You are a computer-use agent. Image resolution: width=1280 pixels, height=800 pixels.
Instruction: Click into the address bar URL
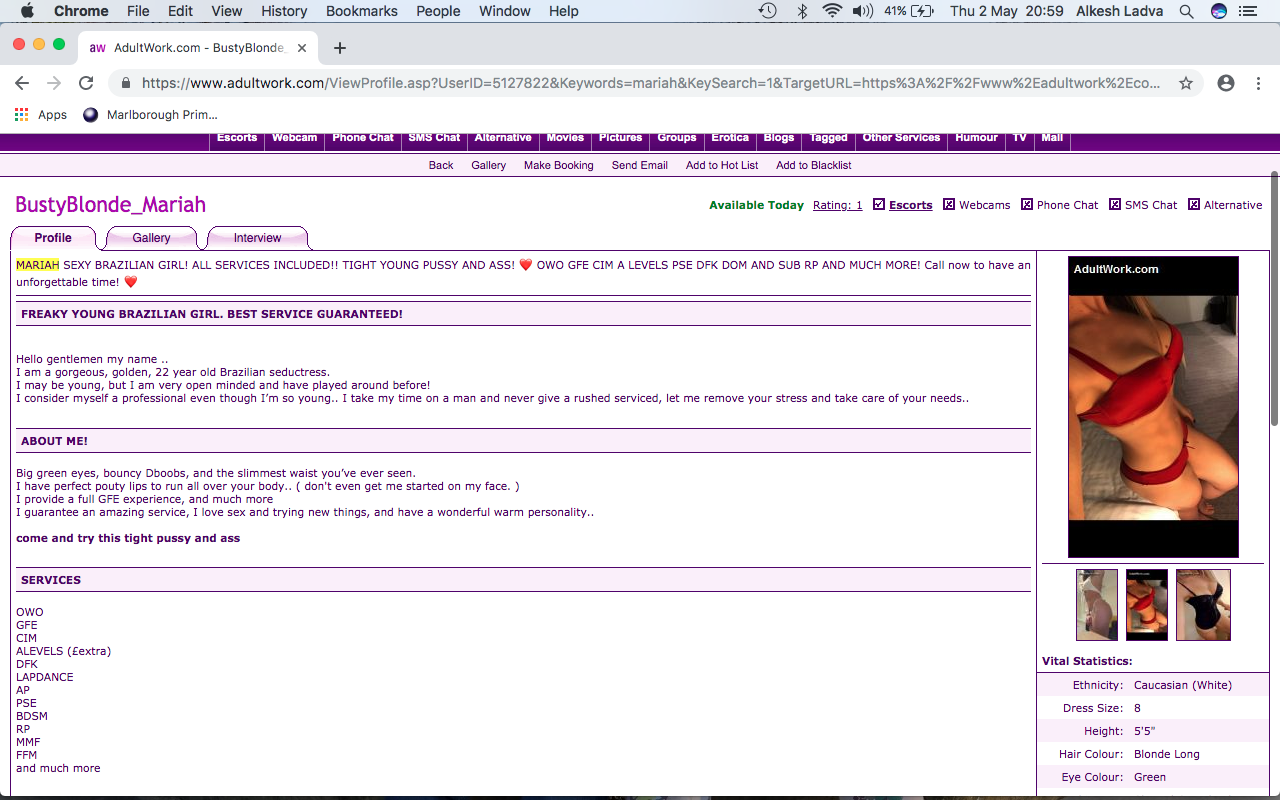coord(650,83)
